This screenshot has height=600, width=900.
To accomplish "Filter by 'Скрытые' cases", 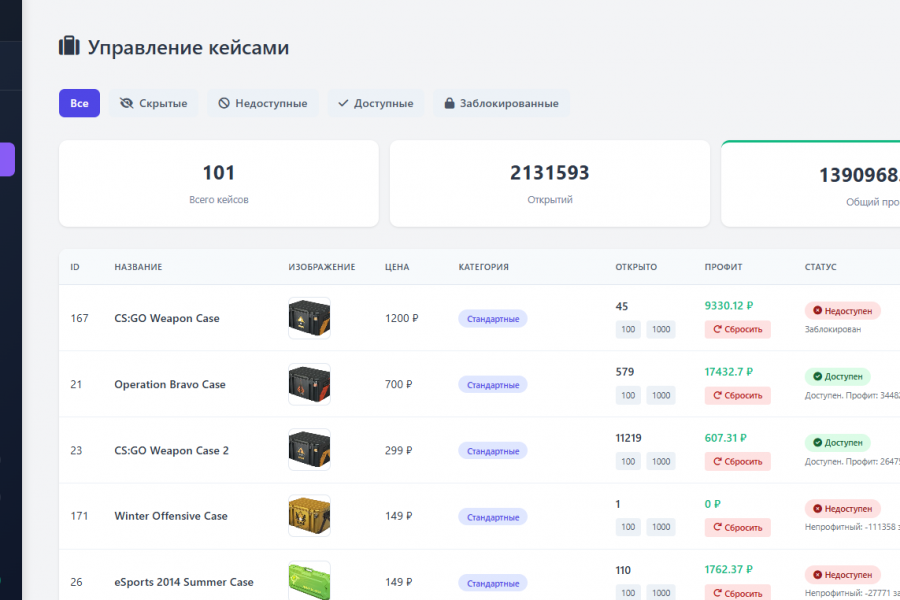I will (x=153, y=103).
